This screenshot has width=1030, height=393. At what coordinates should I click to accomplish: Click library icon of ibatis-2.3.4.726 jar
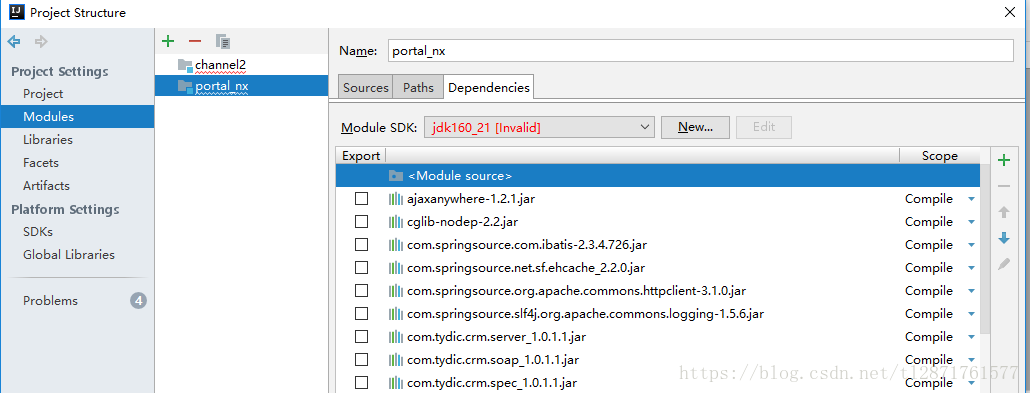click(395, 244)
